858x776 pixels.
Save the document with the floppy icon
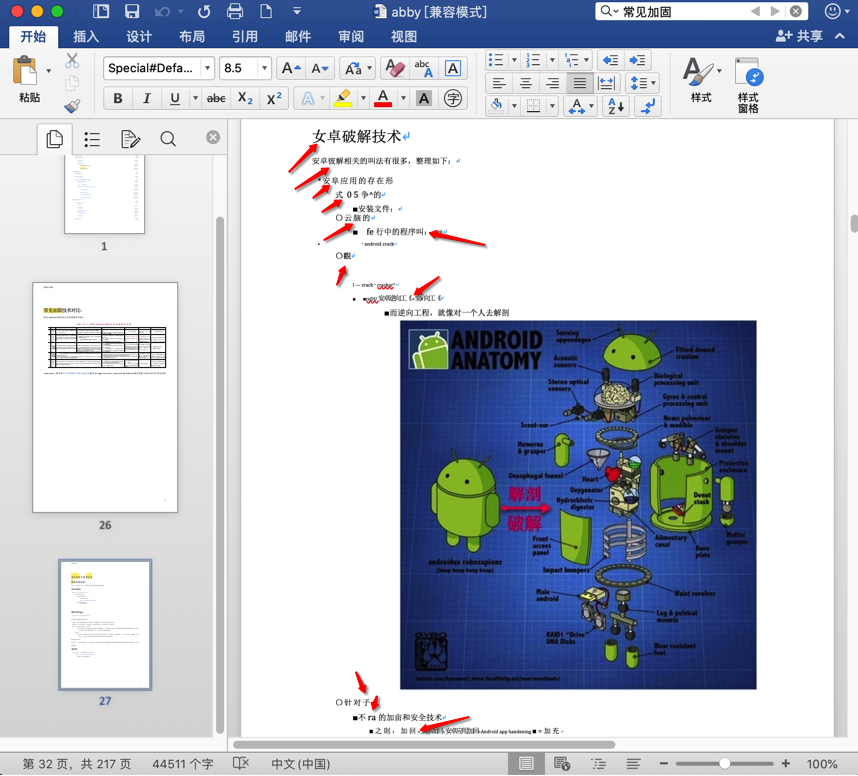(x=132, y=11)
